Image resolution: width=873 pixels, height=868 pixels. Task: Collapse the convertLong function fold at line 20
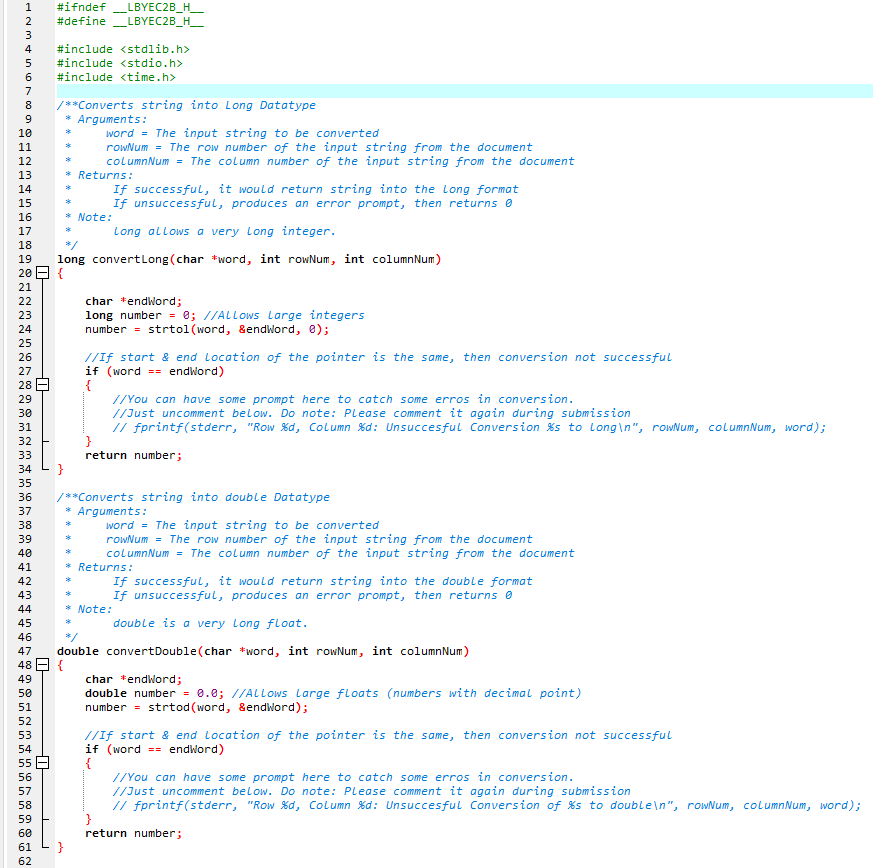point(42,273)
